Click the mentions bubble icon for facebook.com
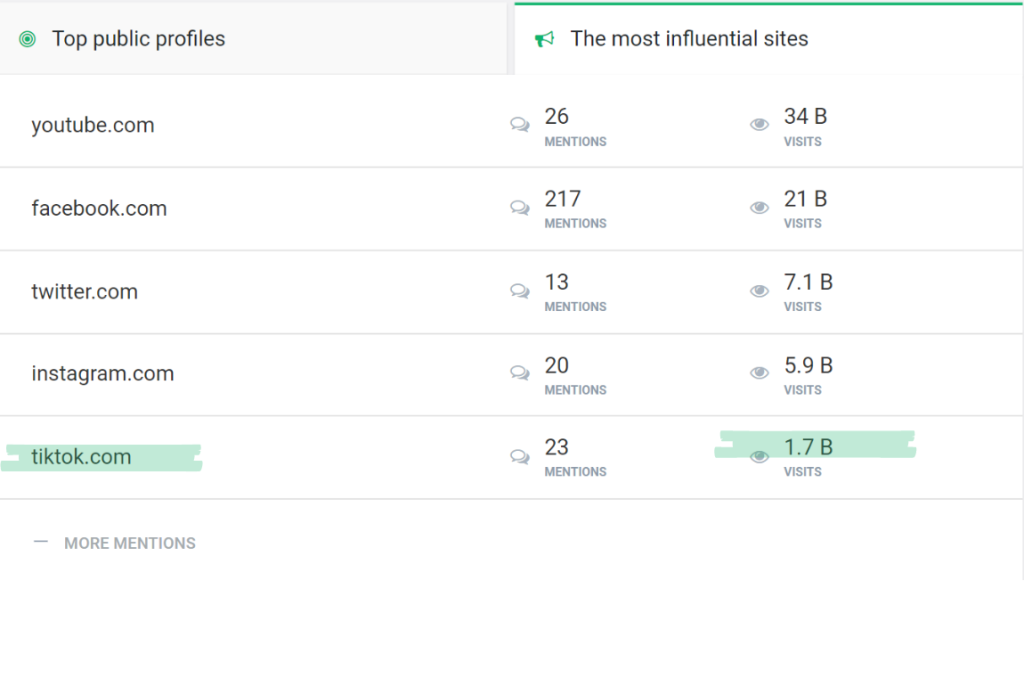The width and height of the screenshot is (1024, 679). [520, 208]
